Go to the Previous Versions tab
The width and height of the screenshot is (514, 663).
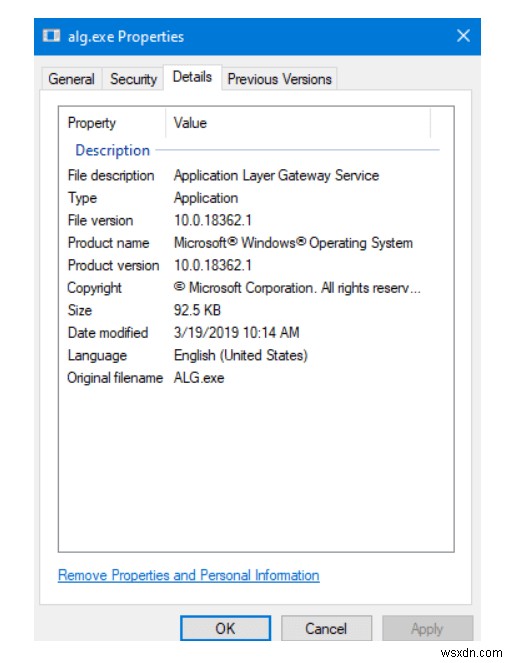pos(279,79)
